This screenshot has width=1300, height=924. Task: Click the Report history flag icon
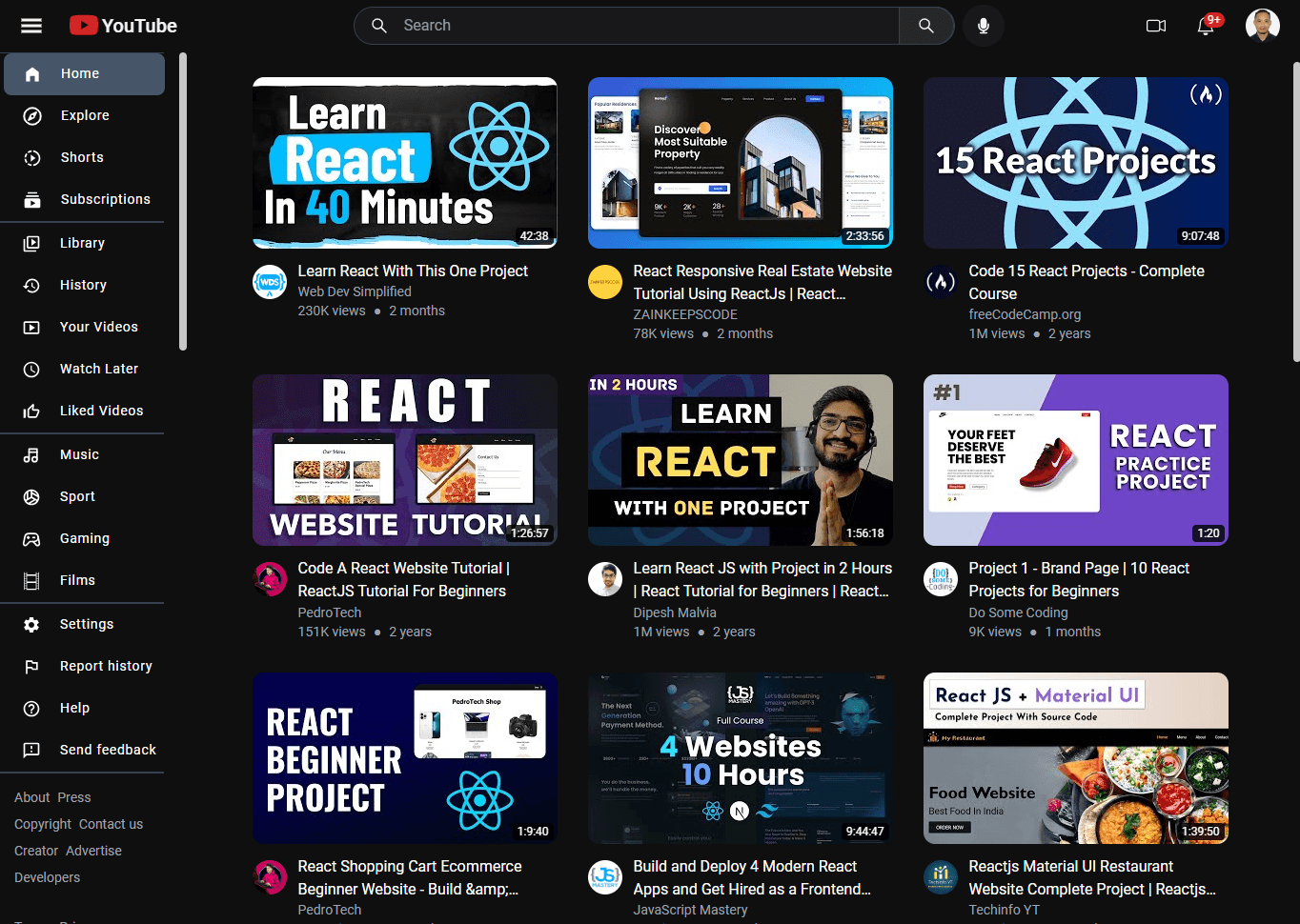coord(31,666)
